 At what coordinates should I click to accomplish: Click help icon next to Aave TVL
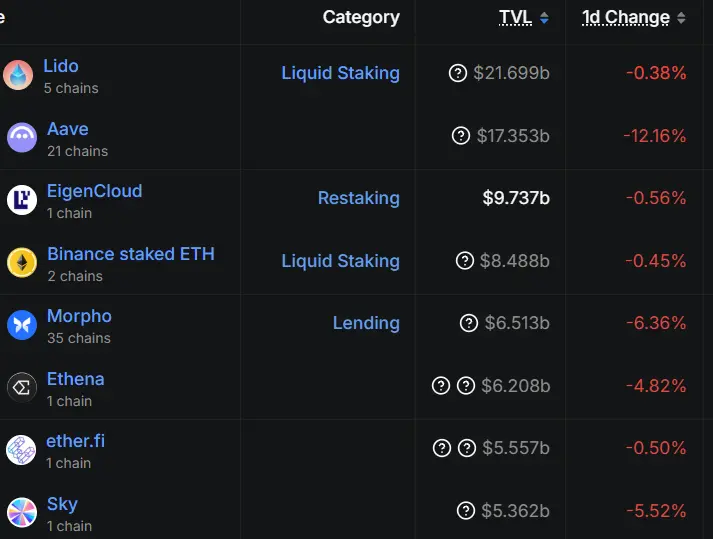click(461, 136)
